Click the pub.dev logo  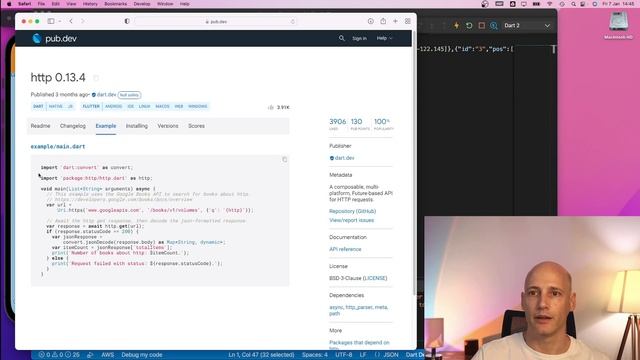point(54,38)
